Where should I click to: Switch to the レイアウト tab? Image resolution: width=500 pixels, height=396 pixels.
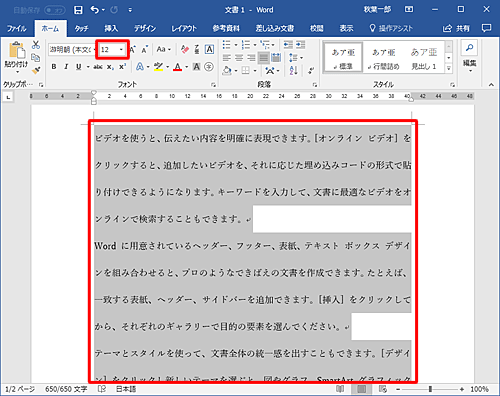[x=184, y=29]
